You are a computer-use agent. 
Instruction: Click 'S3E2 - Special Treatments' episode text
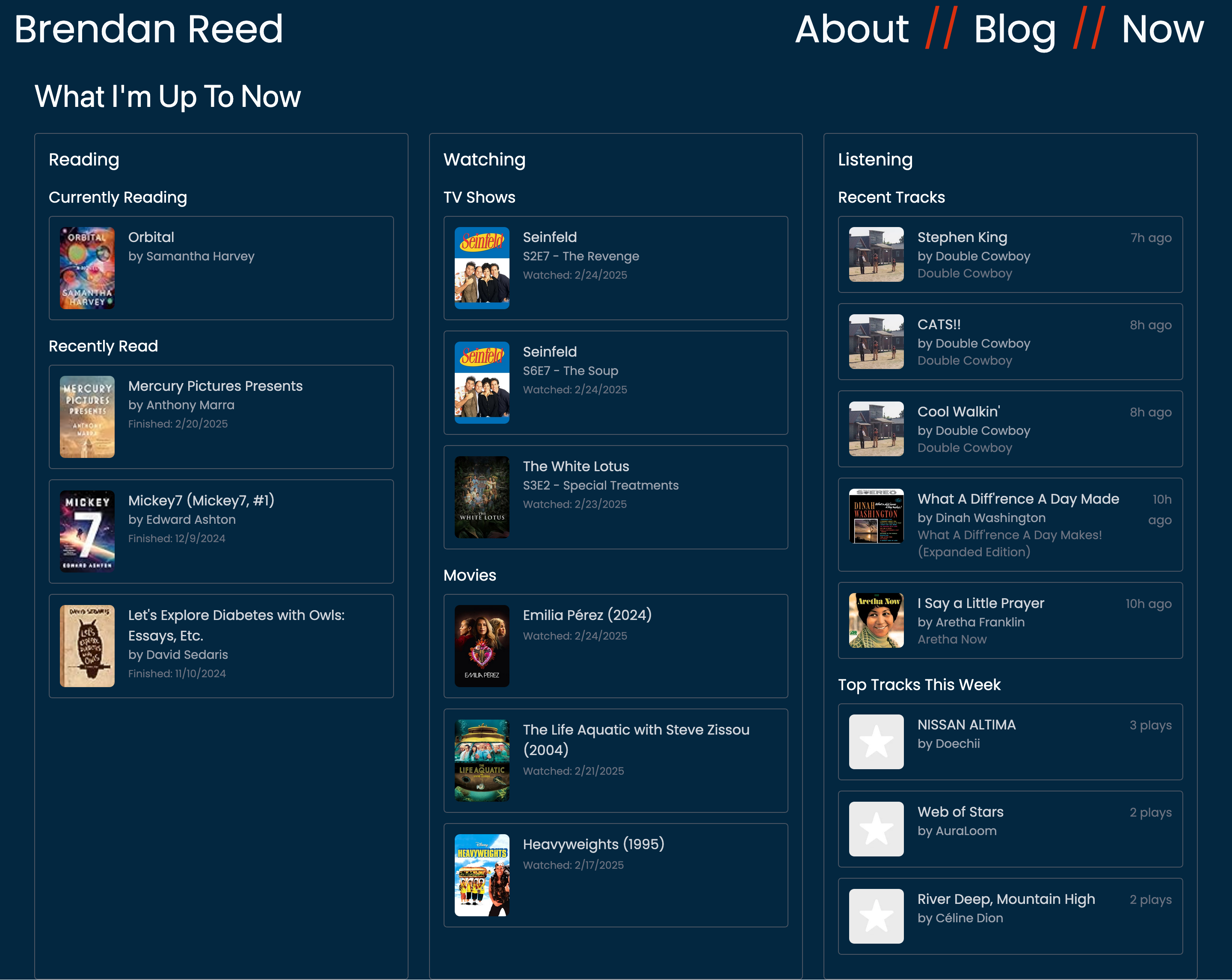click(601, 485)
